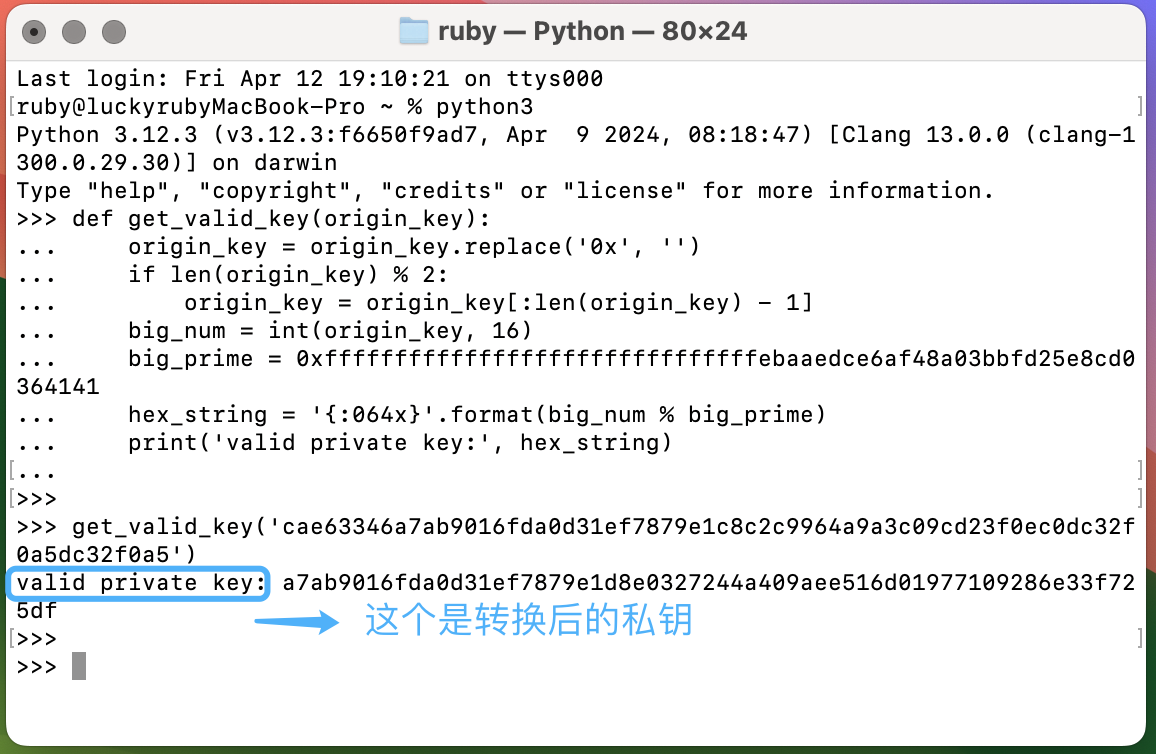Click the blue Chinese annotation text
1156x754 pixels.
pos(529,621)
